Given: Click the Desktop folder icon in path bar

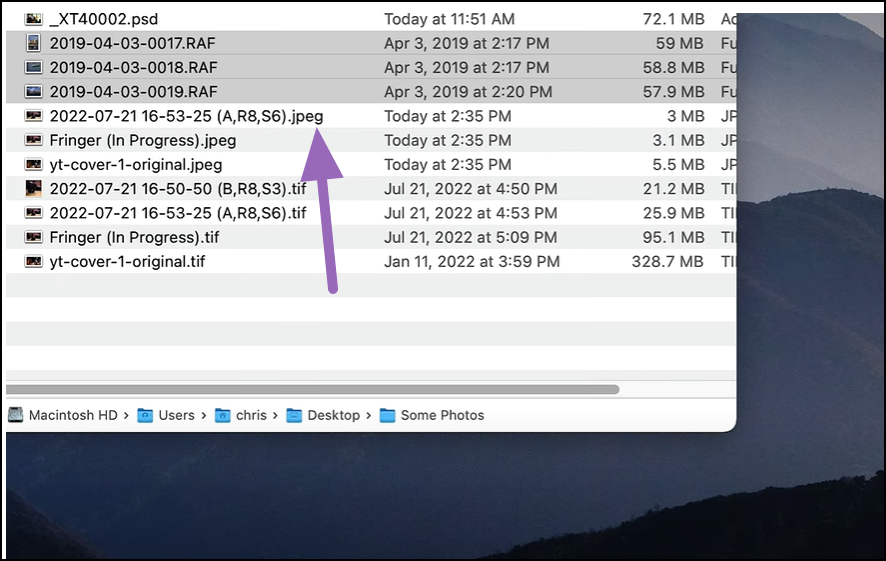Looking at the screenshot, I should 294,415.
